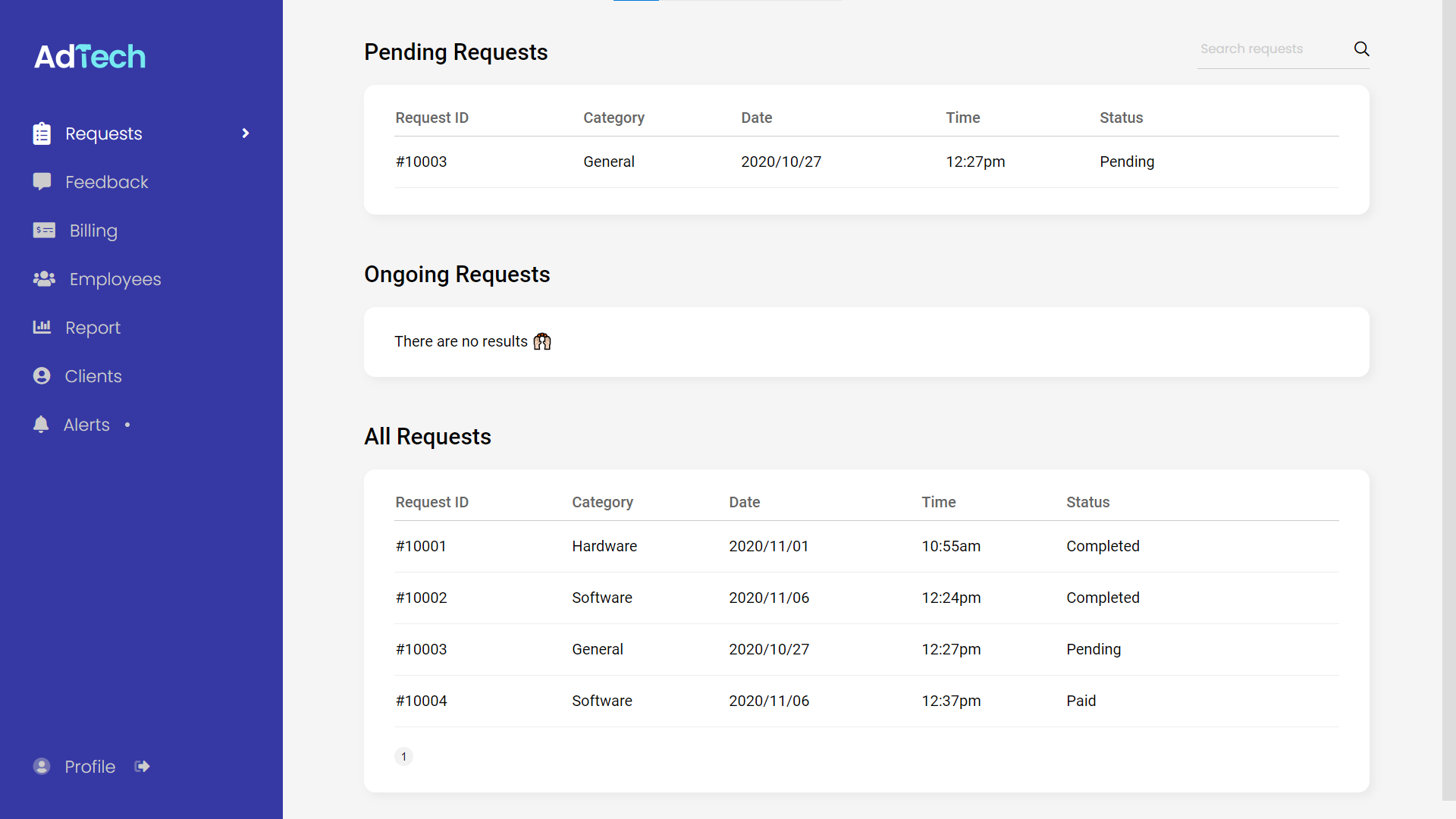The width and height of the screenshot is (1456, 819).
Task: Click the Feedback speech bubble icon
Action: point(42,181)
